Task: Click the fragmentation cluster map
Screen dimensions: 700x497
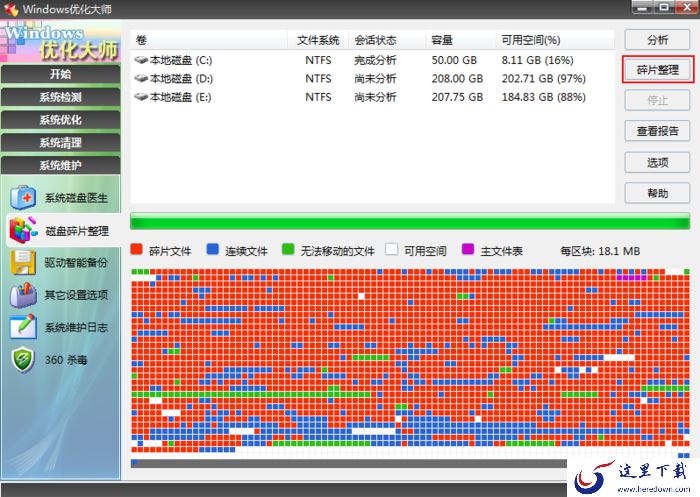Action: click(x=410, y=363)
